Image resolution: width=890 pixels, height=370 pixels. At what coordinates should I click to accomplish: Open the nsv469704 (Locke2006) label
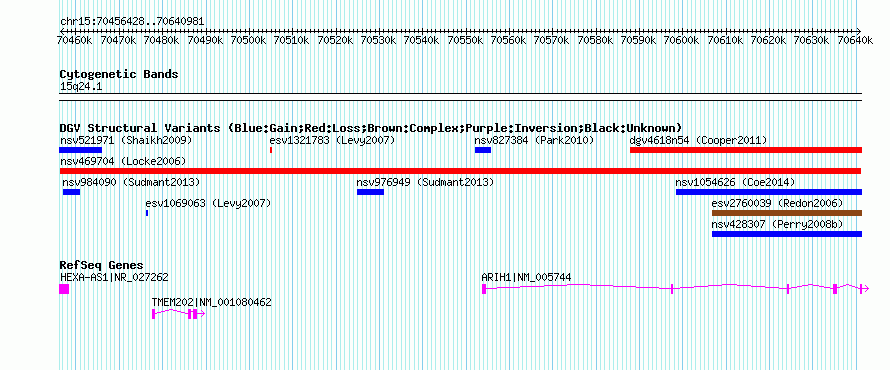[x=123, y=161]
